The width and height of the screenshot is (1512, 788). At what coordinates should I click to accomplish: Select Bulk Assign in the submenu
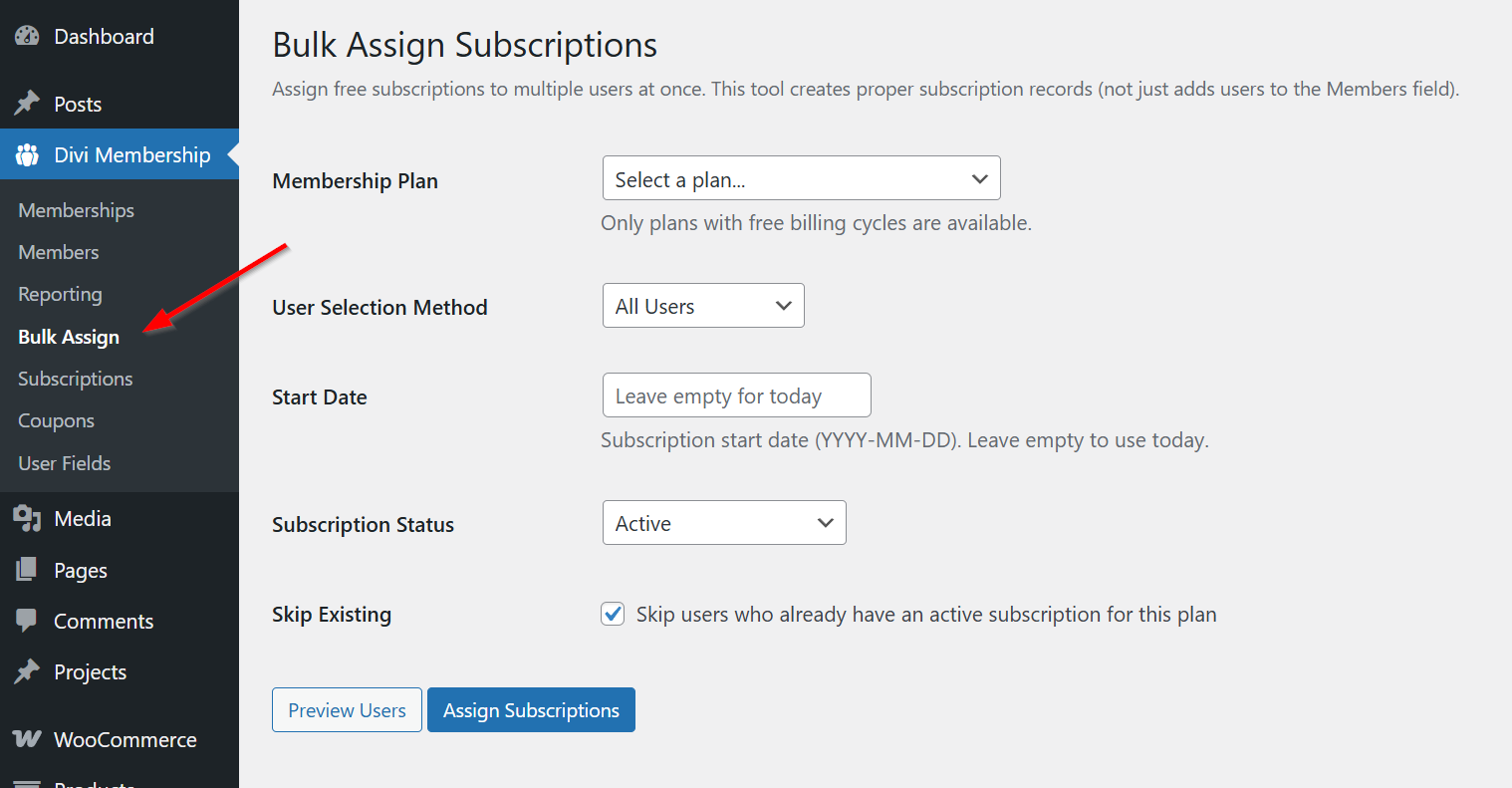click(68, 337)
